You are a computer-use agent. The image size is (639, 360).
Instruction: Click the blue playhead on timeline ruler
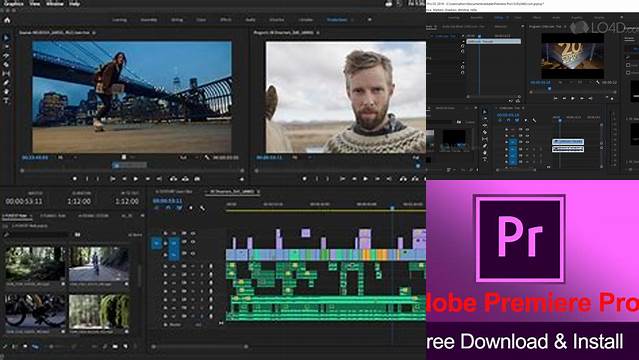click(392, 208)
